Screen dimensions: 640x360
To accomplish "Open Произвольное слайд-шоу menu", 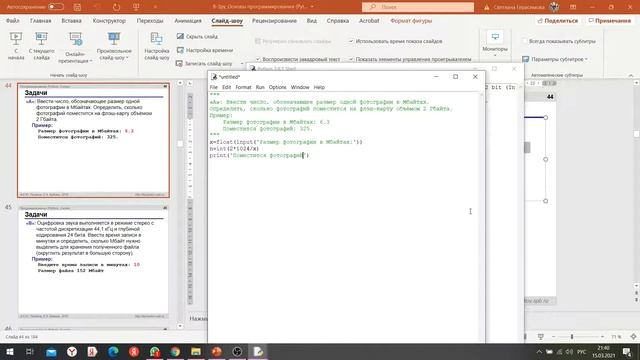I will 114,46.
